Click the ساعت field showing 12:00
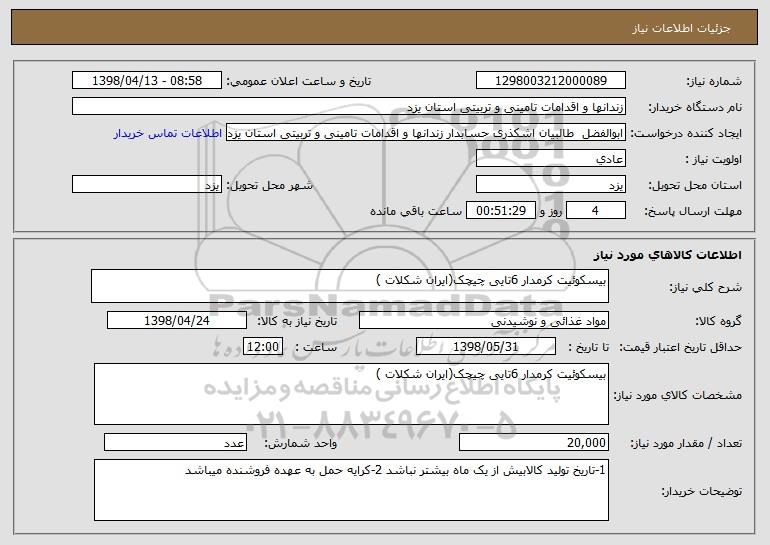This screenshot has height=545, width=770. (x=263, y=347)
